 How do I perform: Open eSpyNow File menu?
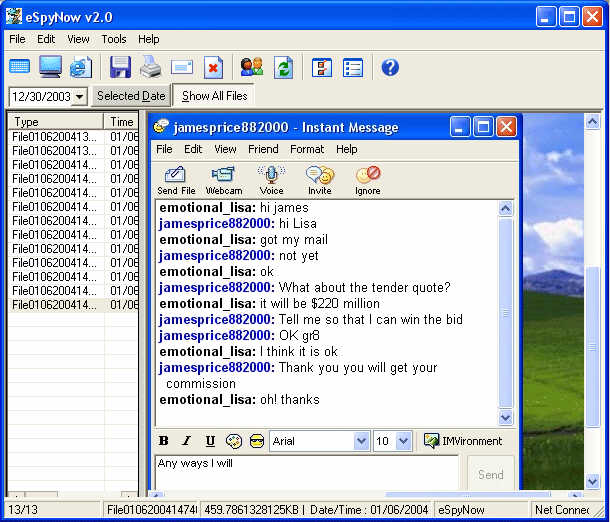pos(17,39)
